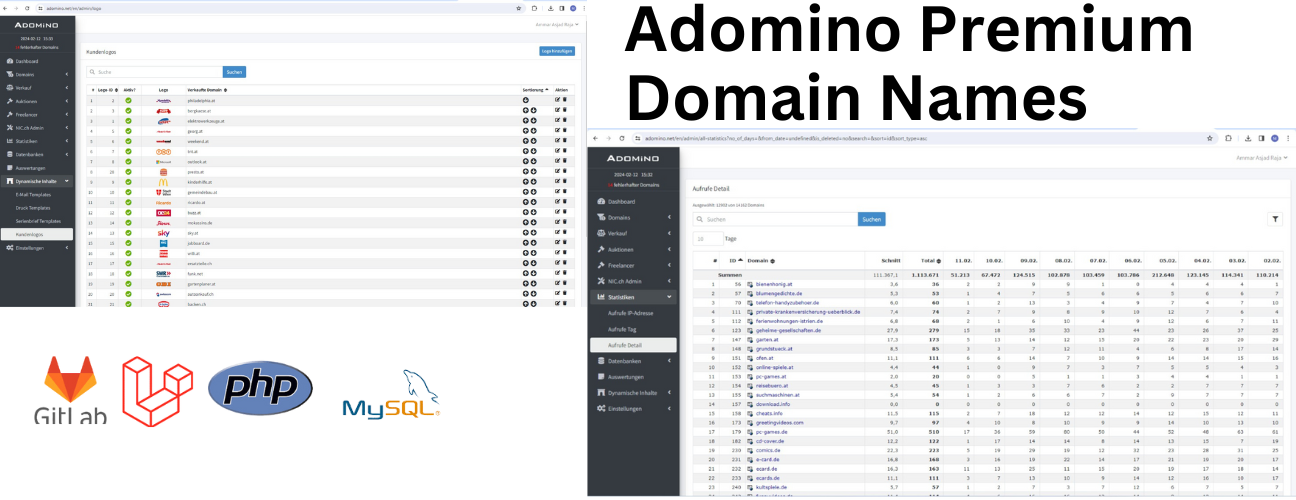Click Suchen button in Kundenlogos window
The image size is (1296, 500).
(233, 72)
